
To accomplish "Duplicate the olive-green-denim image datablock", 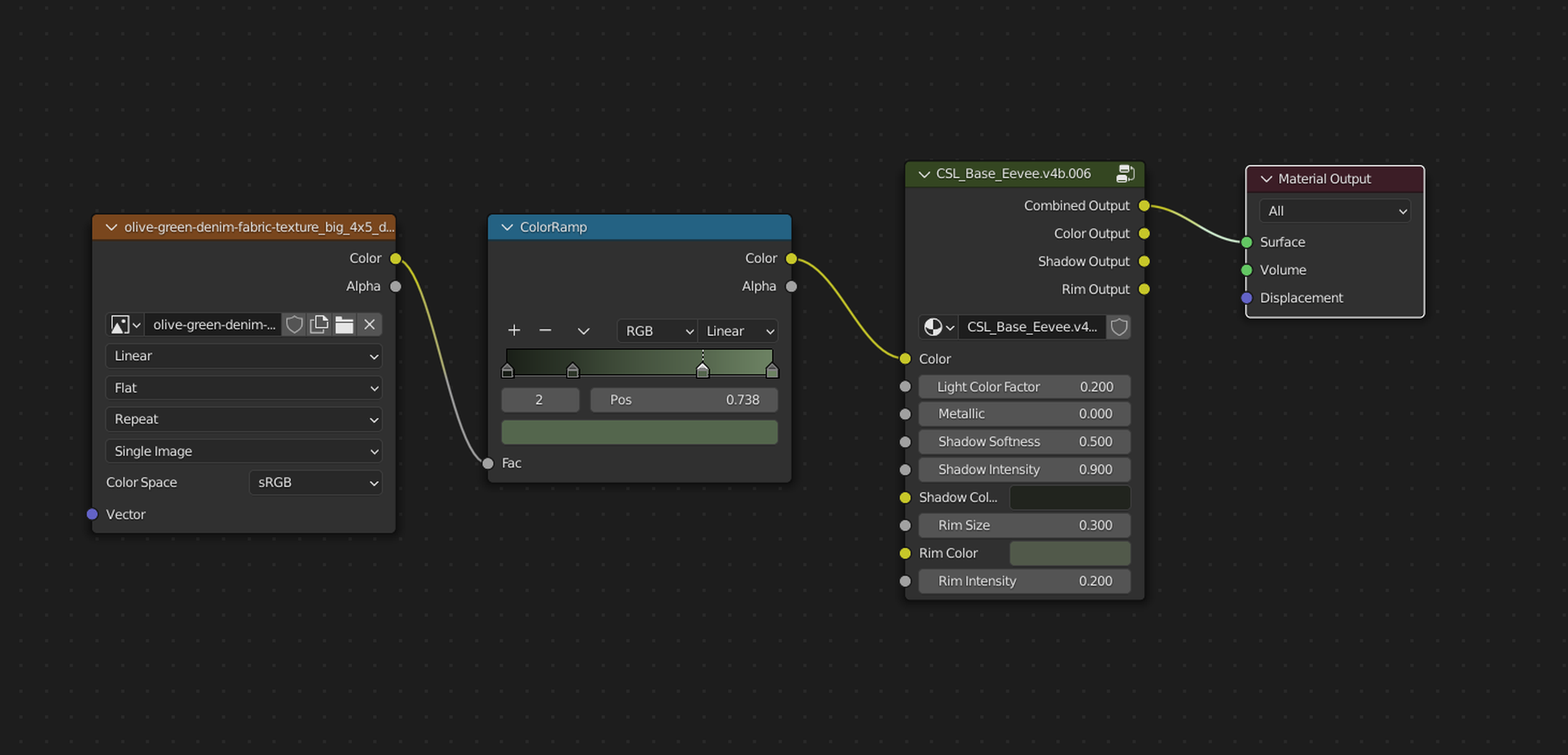I will coord(319,324).
